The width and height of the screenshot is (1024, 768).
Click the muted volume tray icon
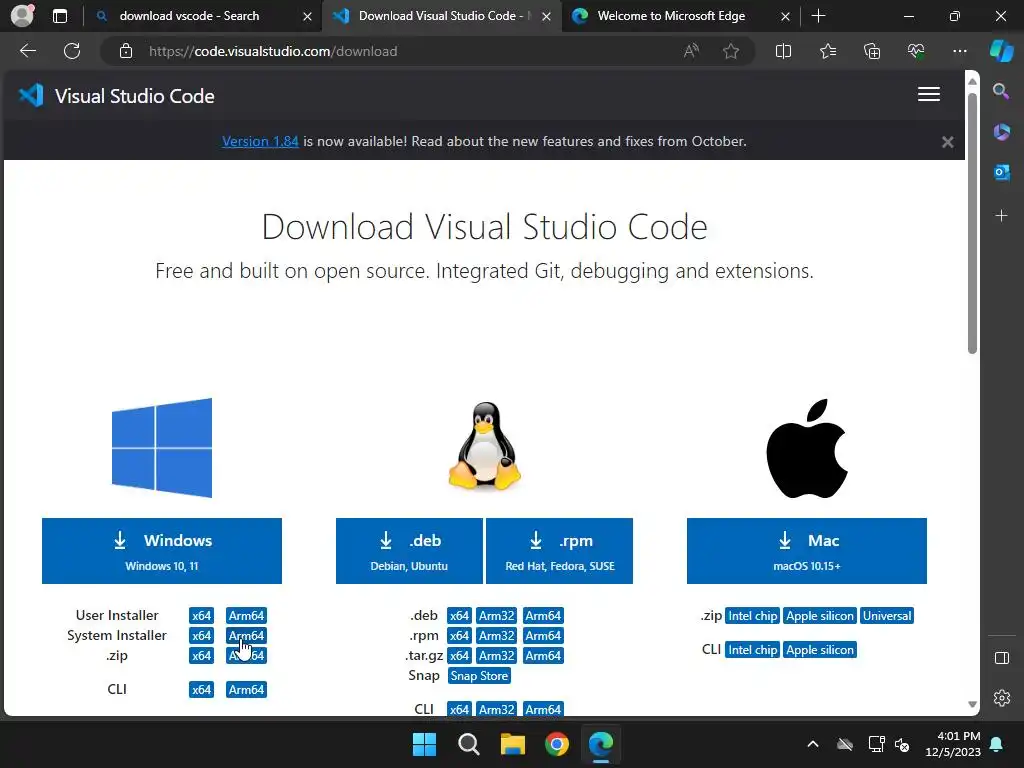[902, 744]
